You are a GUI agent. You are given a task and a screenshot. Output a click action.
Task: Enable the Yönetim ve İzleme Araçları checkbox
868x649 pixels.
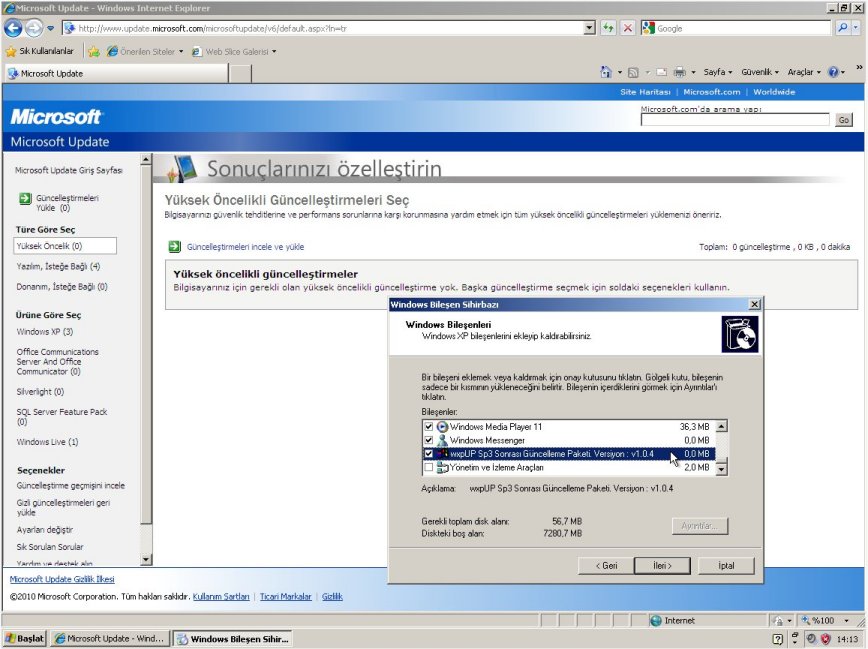pyautogui.click(x=429, y=468)
